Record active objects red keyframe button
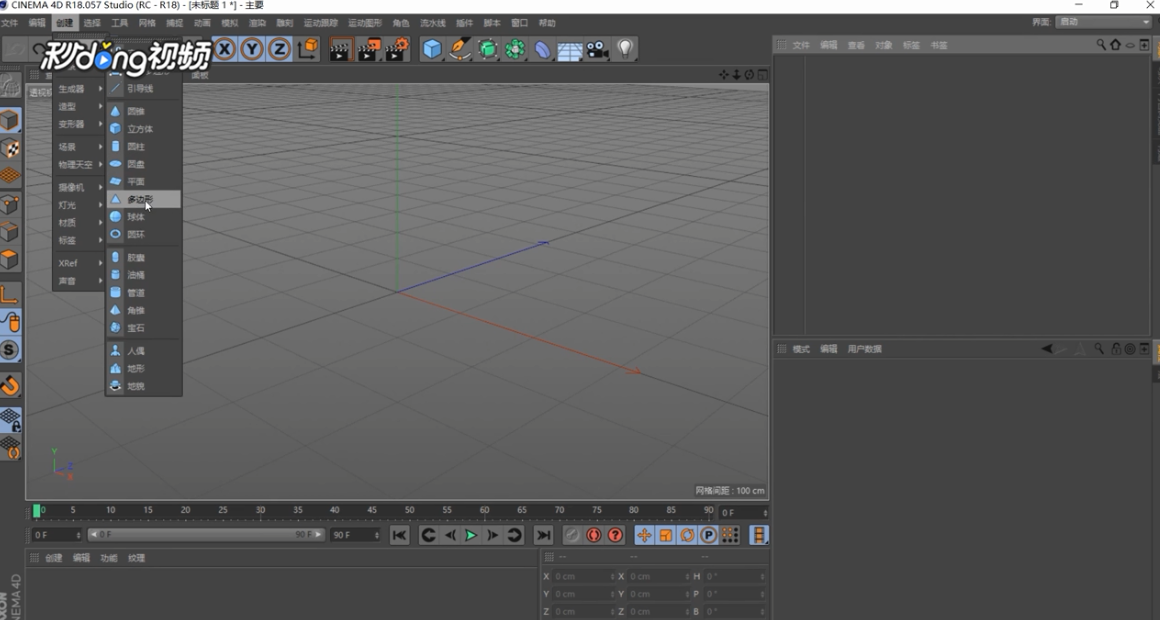This screenshot has width=1160, height=620. [593, 535]
